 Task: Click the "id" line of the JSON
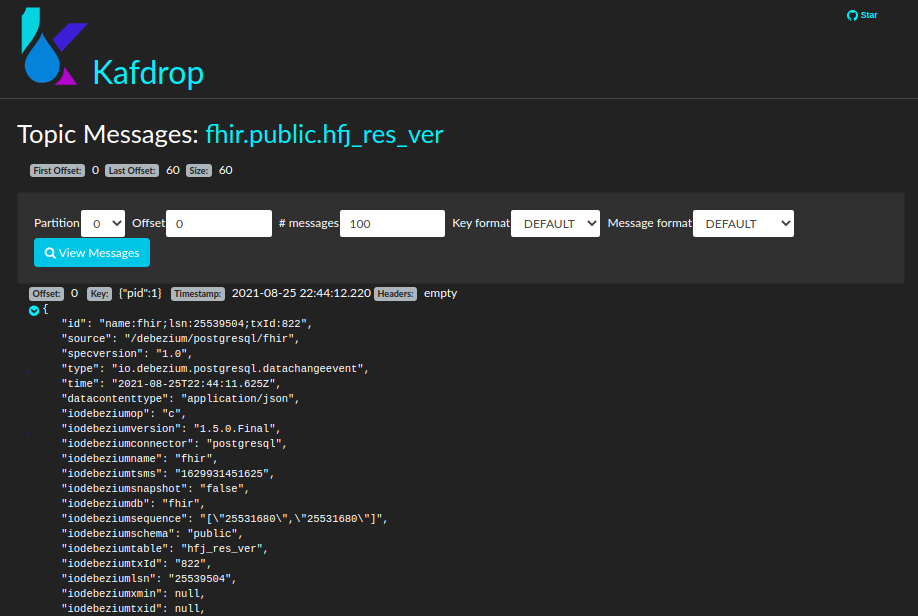pos(187,324)
